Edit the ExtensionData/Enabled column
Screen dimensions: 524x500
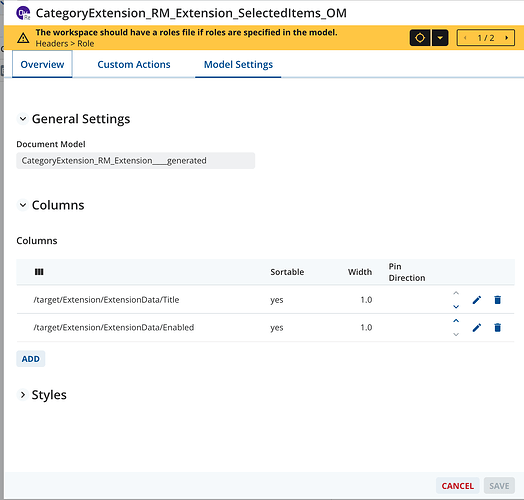[x=477, y=328]
